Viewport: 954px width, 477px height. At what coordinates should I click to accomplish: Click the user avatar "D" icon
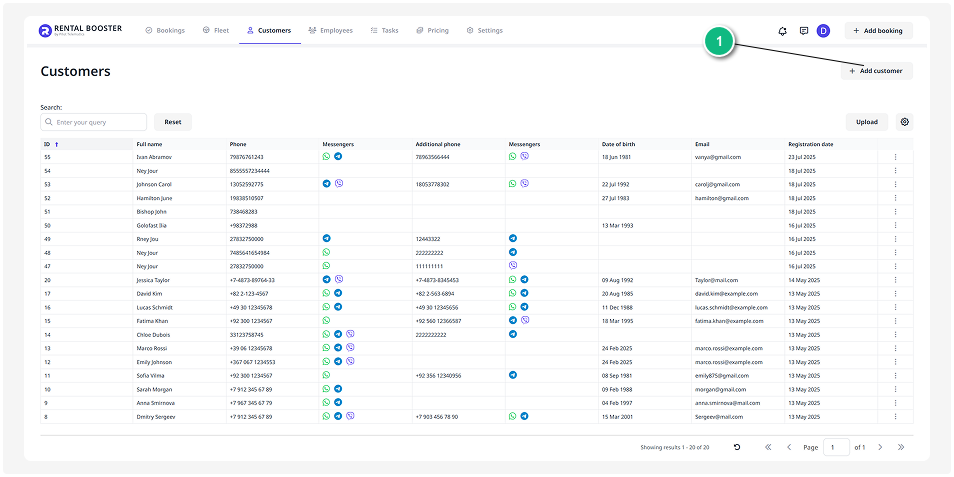tap(823, 31)
